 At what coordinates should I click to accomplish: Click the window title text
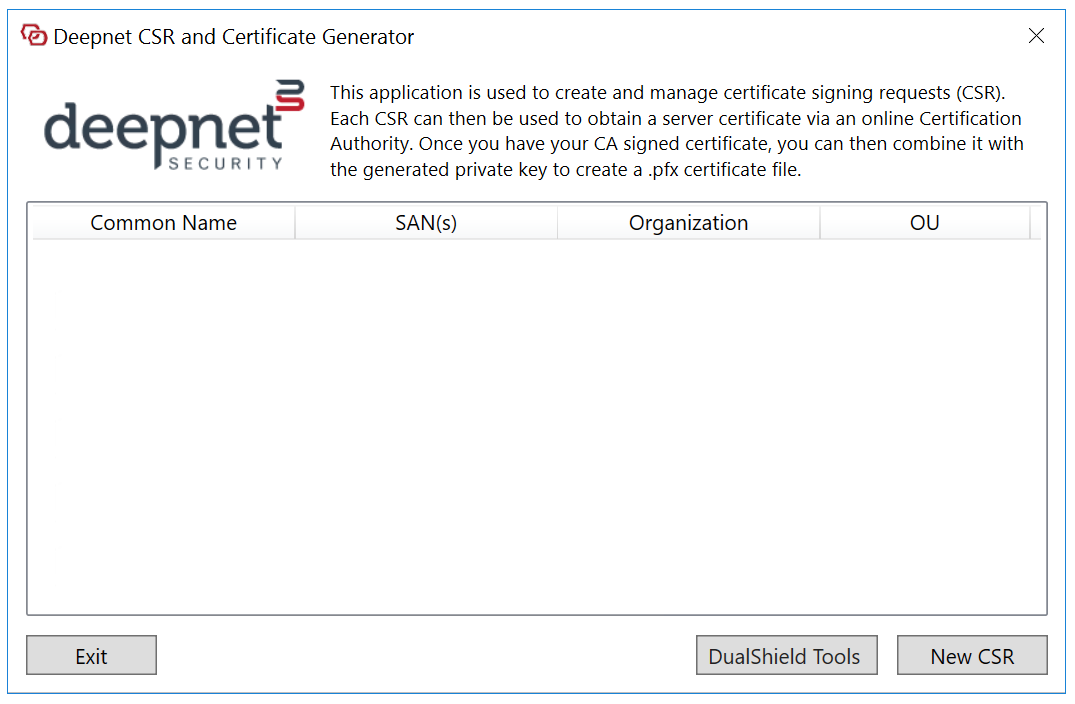(234, 37)
